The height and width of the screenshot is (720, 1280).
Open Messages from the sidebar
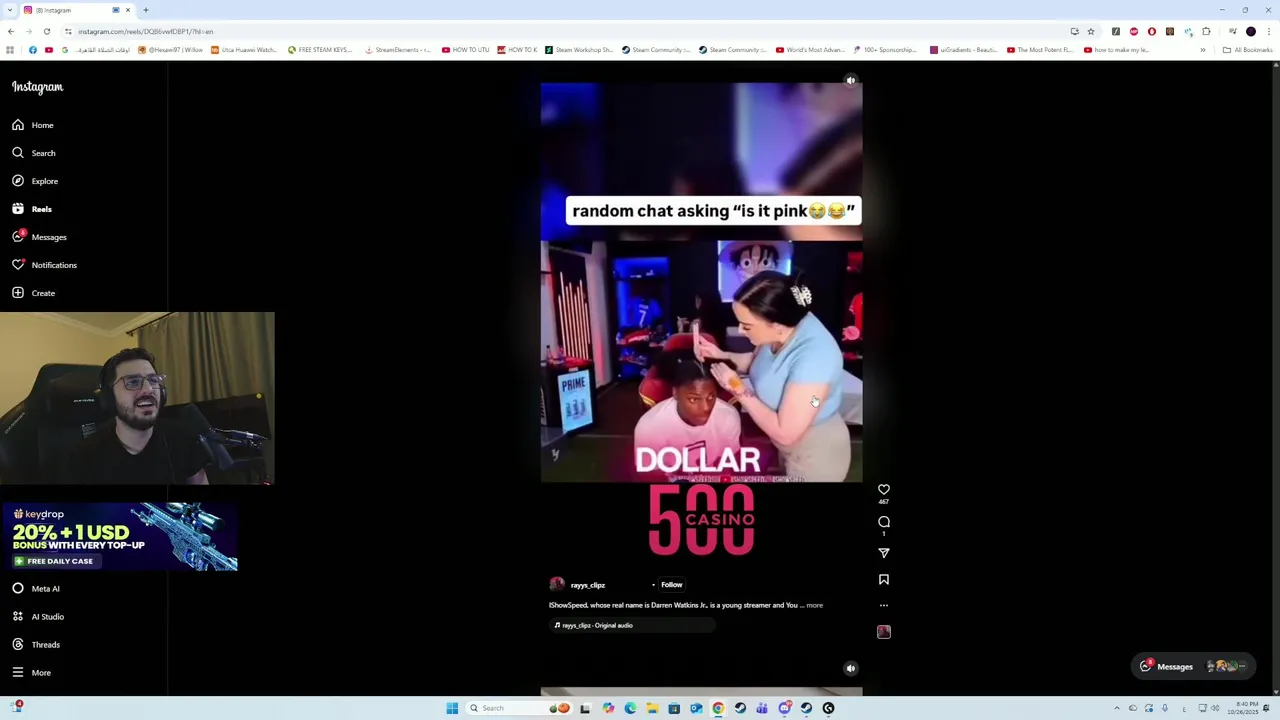click(x=40, y=237)
